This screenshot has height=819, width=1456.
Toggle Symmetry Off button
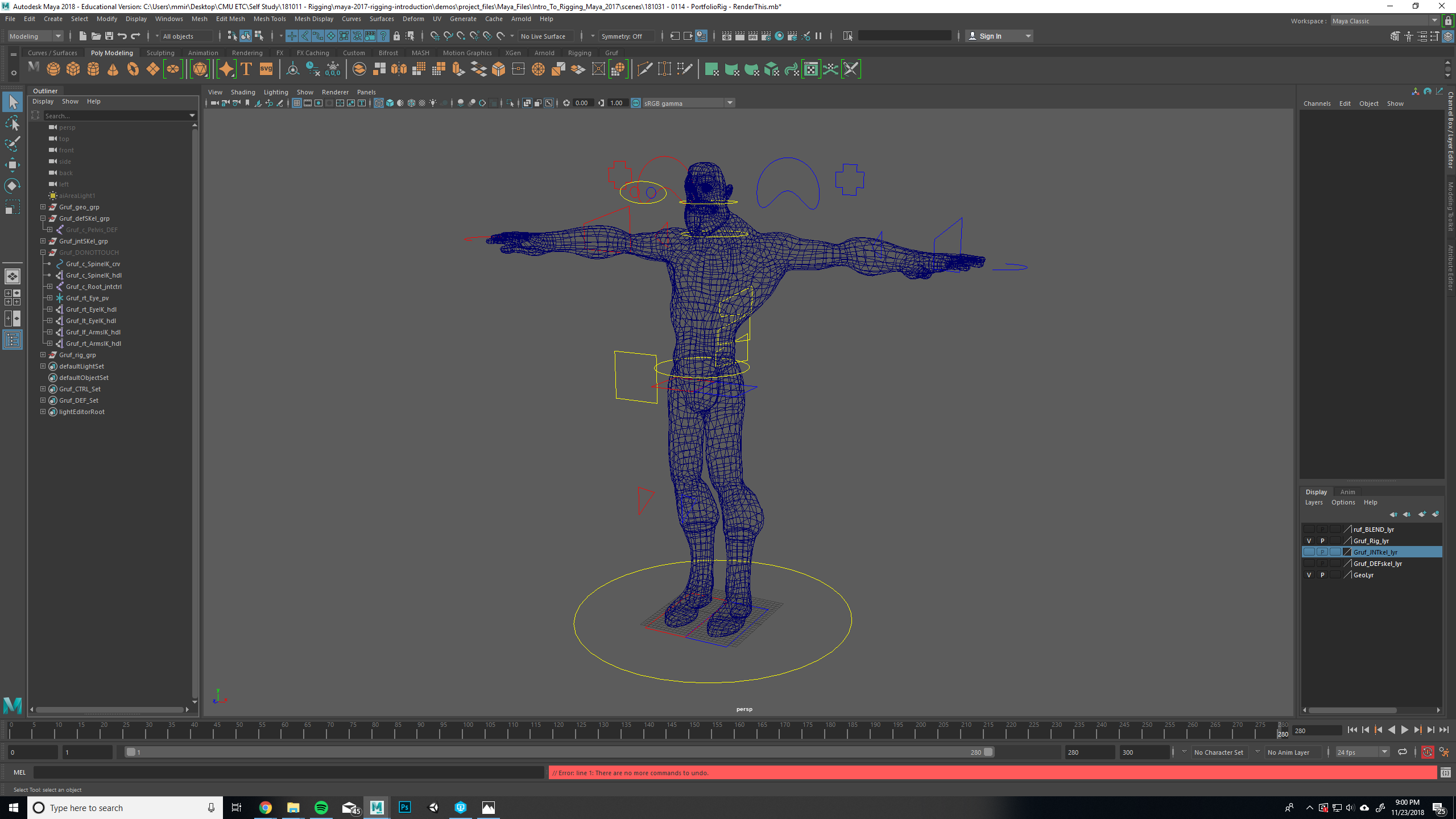[x=622, y=36]
